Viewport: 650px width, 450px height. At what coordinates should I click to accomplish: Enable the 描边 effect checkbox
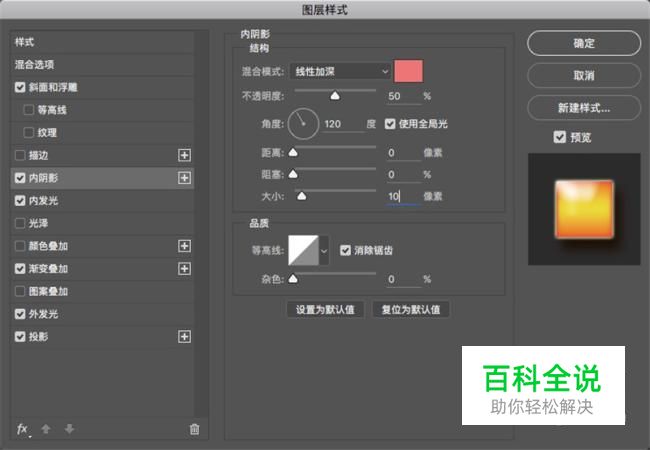pyautogui.click(x=20, y=155)
